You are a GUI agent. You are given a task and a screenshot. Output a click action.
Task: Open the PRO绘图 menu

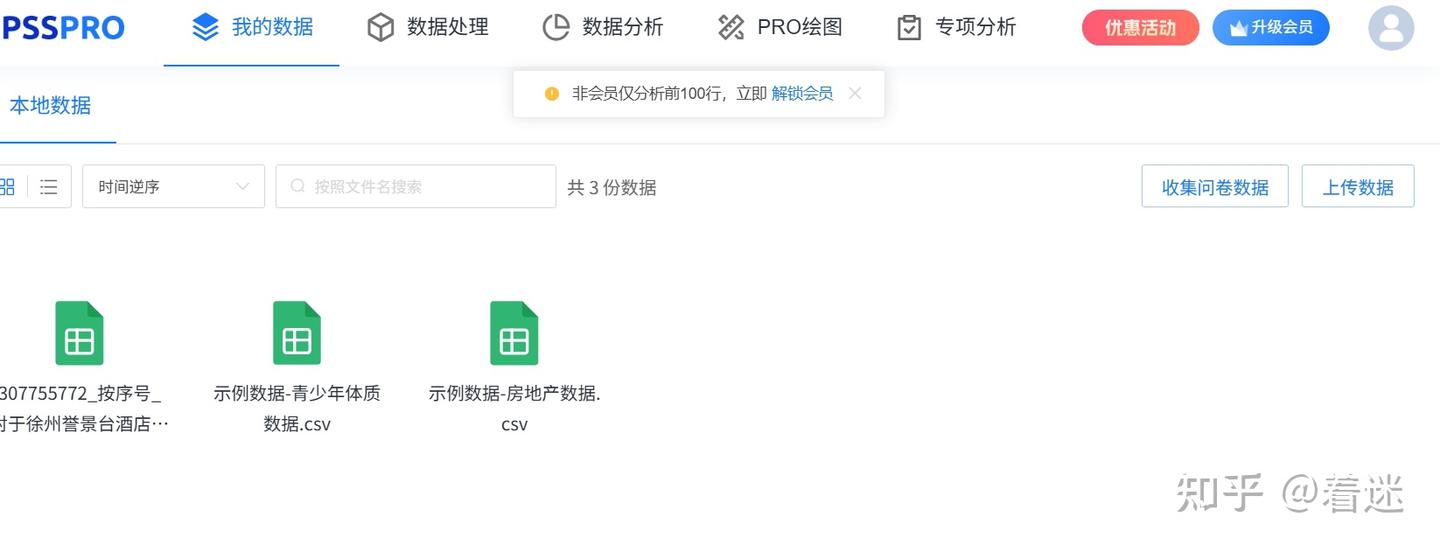tap(780, 27)
